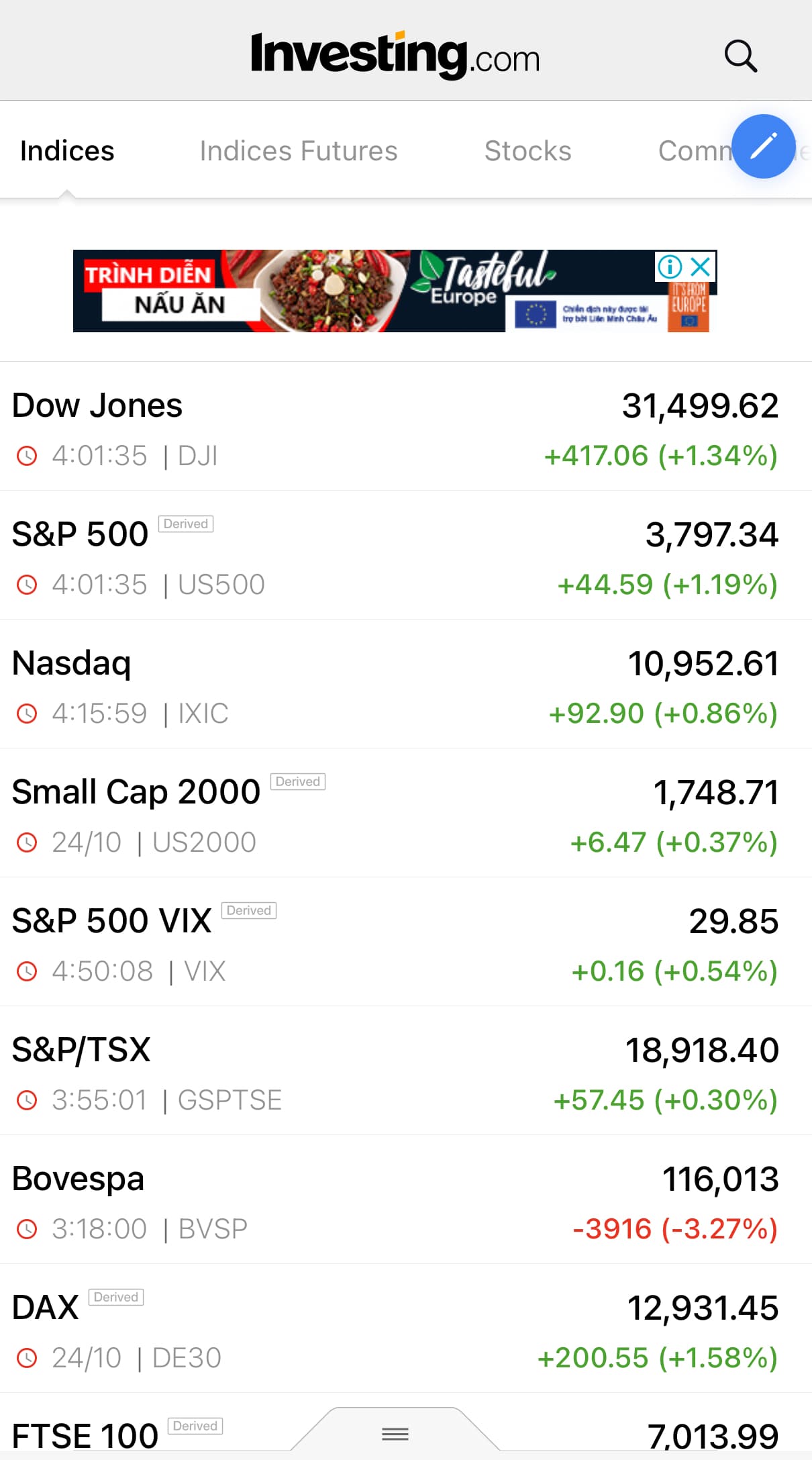Tap the clock icon beside Dow Jones time
This screenshot has height=1460, width=812.
(x=27, y=456)
